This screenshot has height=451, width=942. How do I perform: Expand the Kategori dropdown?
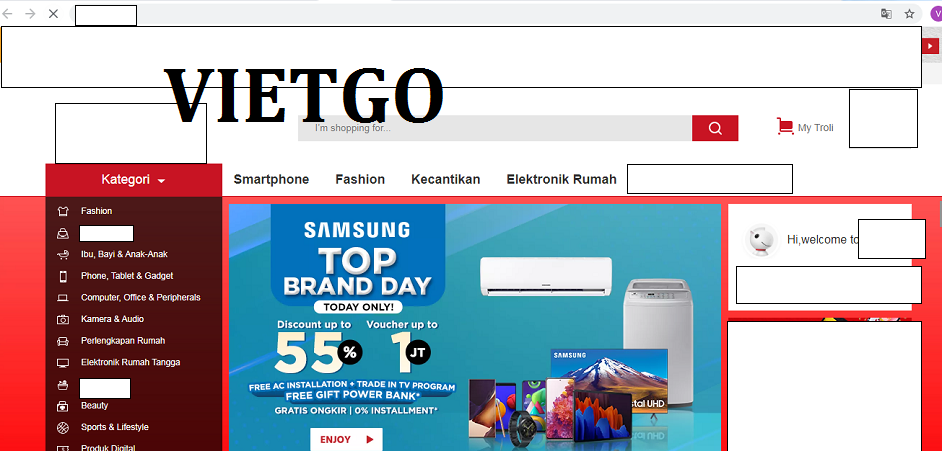[133, 180]
